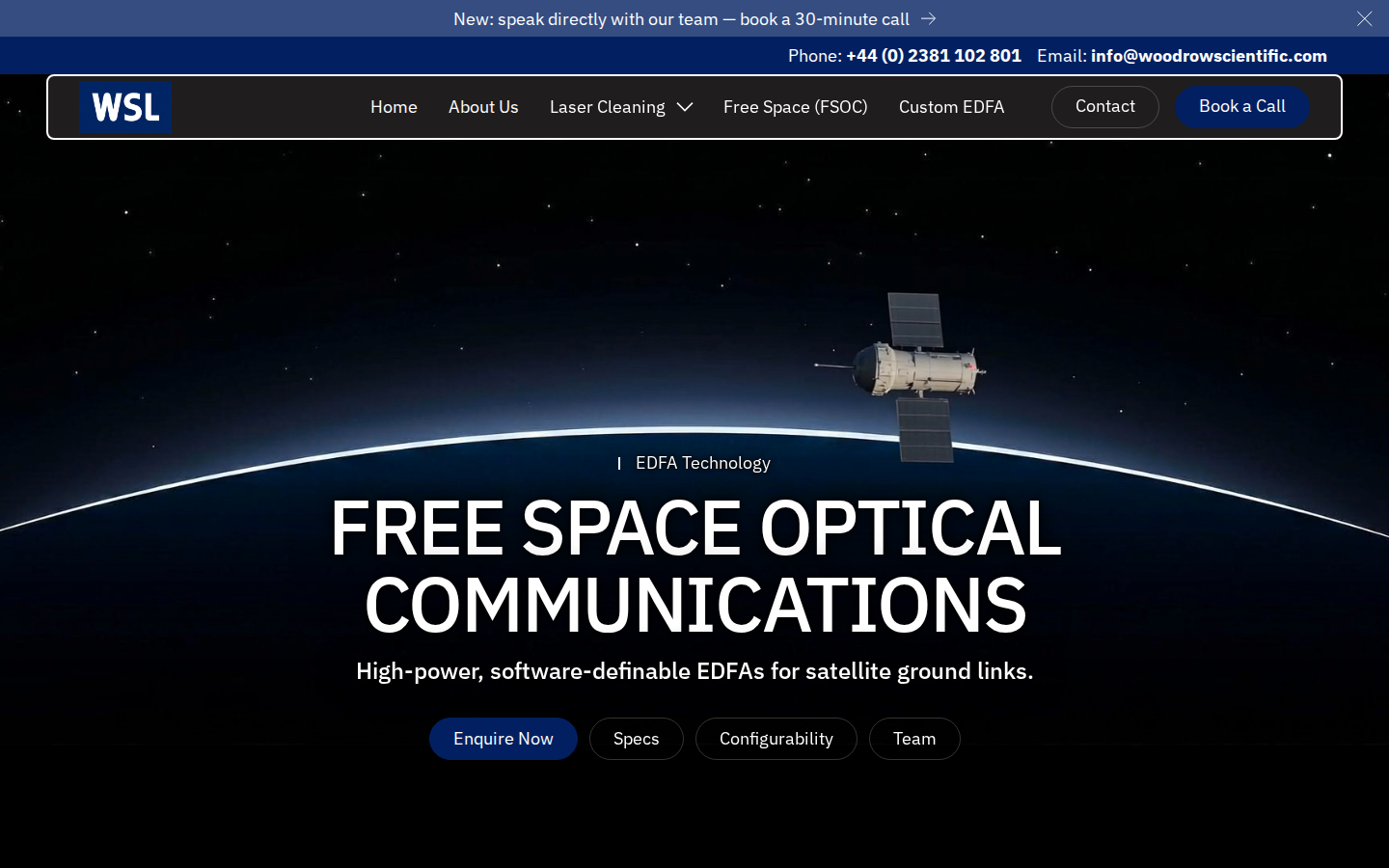Image resolution: width=1389 pixels, height=868 pixels.
Task: Select the Custom EDFA nav item
Action: 951,107
